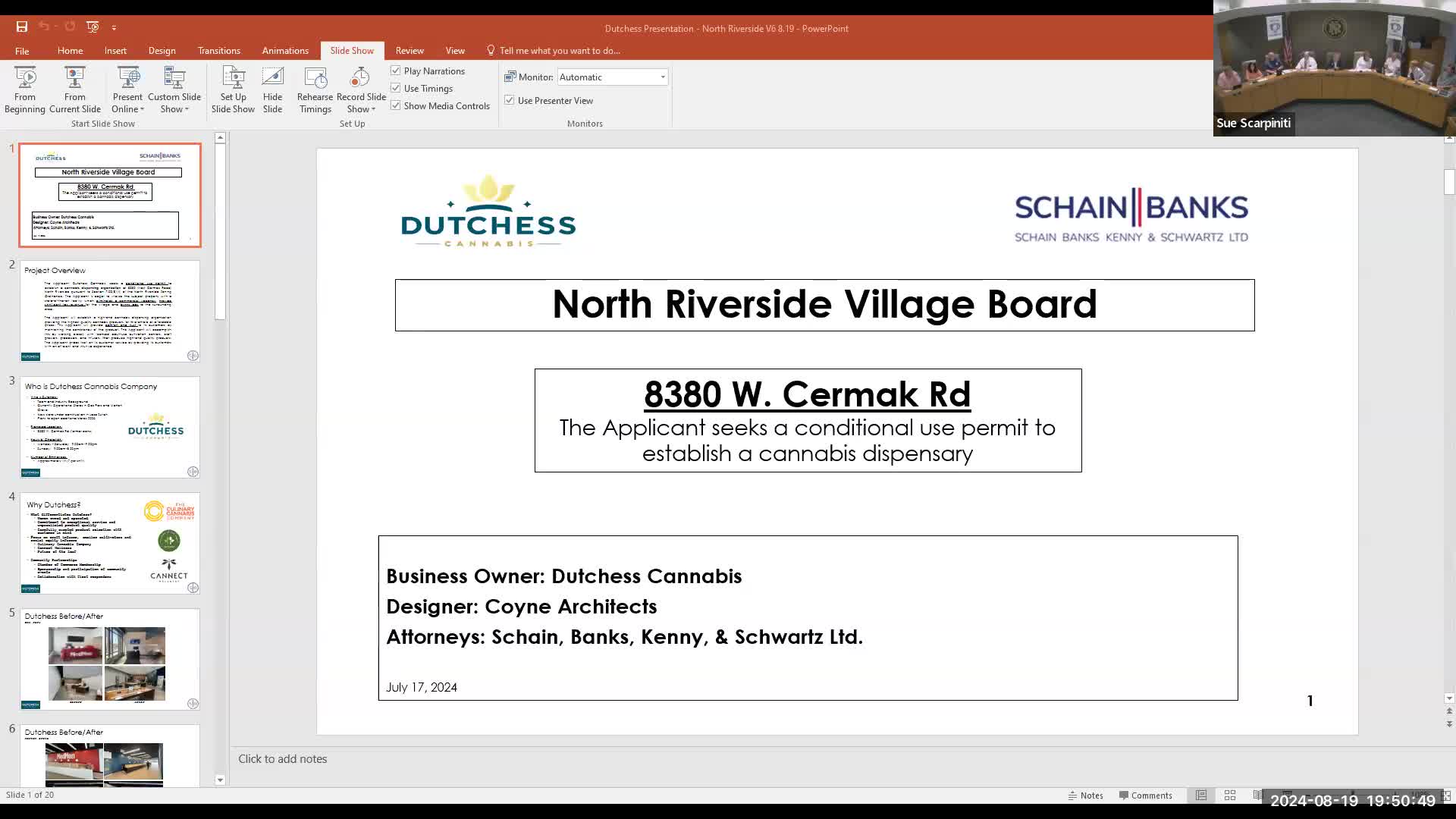Click the Designer: Coyne Architects line
The image size is (1456, 819).
point(522,607)
